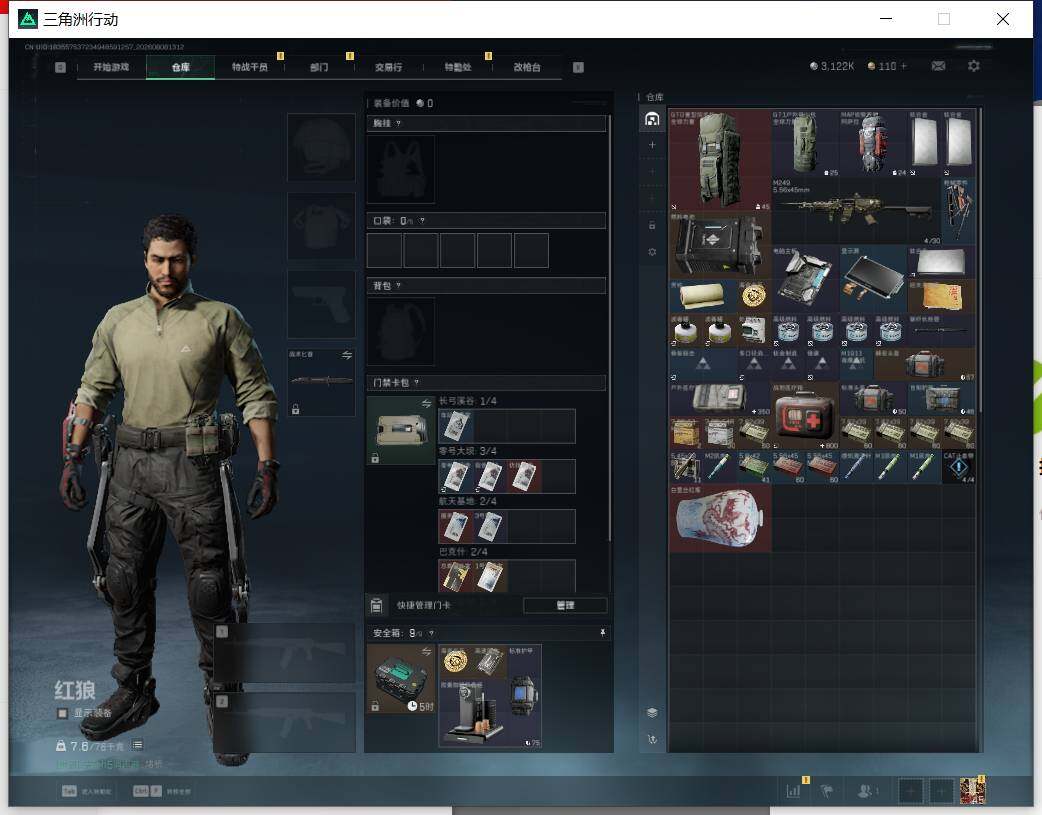Open the weight details list icon
The height and width of the screenshot is (815, 1042).
138,745
